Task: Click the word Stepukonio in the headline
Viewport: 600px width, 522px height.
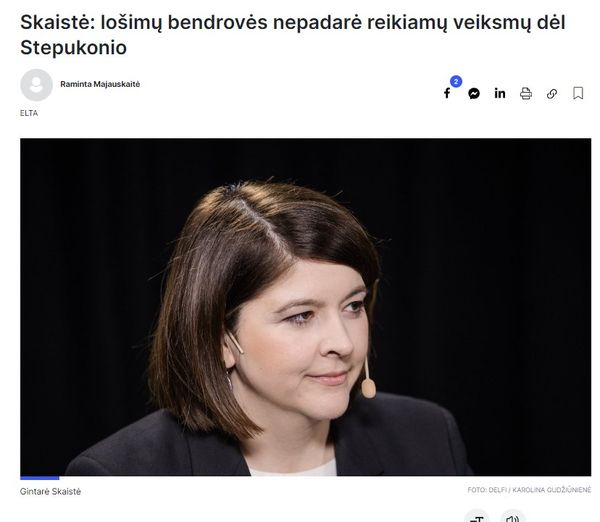Action: pyautogui.click(x=73, y=48)
